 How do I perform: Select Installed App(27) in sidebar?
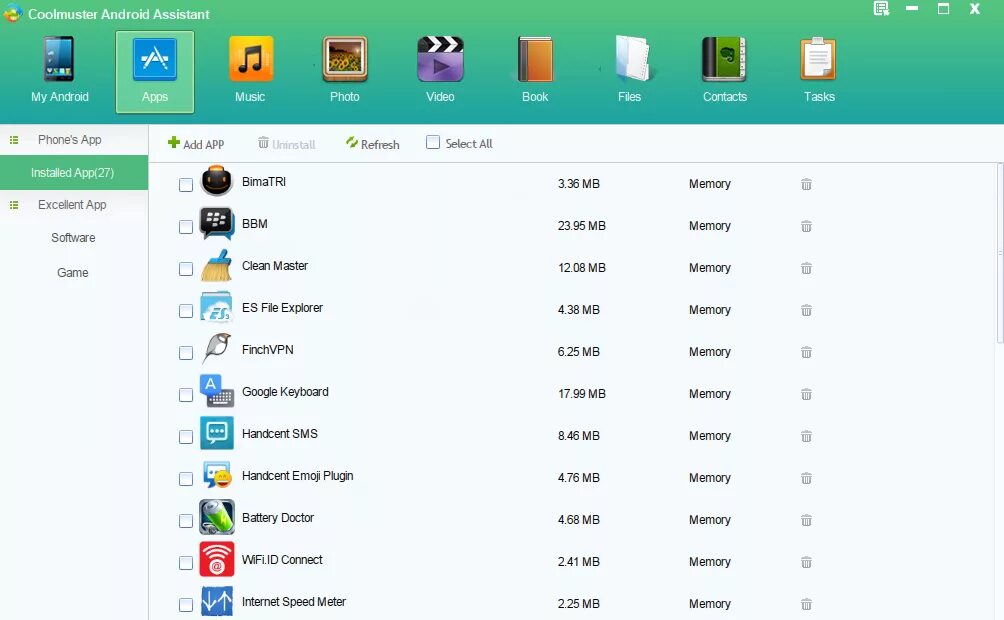74,172
